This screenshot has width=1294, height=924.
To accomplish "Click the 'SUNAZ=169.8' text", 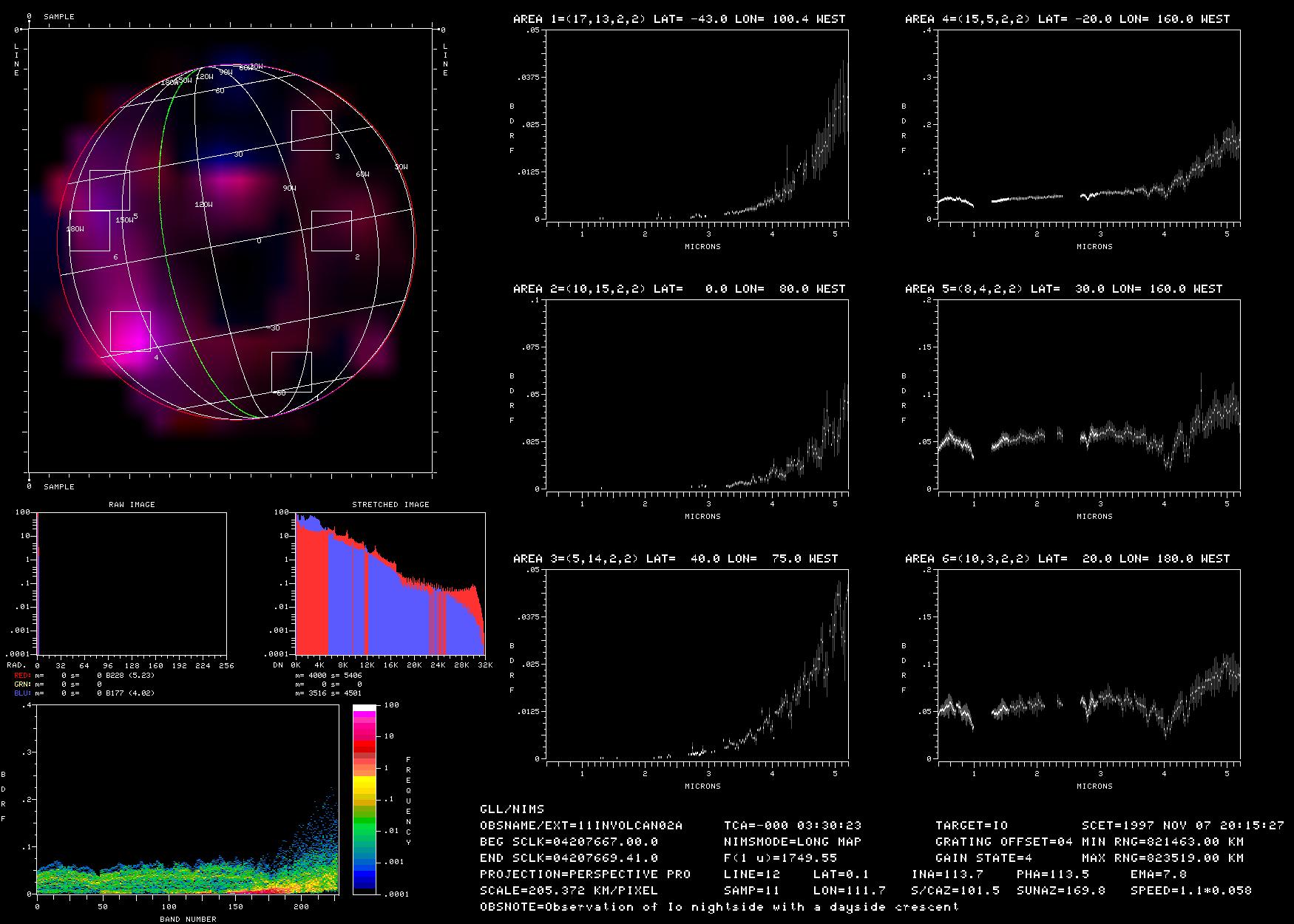I will tap(1061, 891).
